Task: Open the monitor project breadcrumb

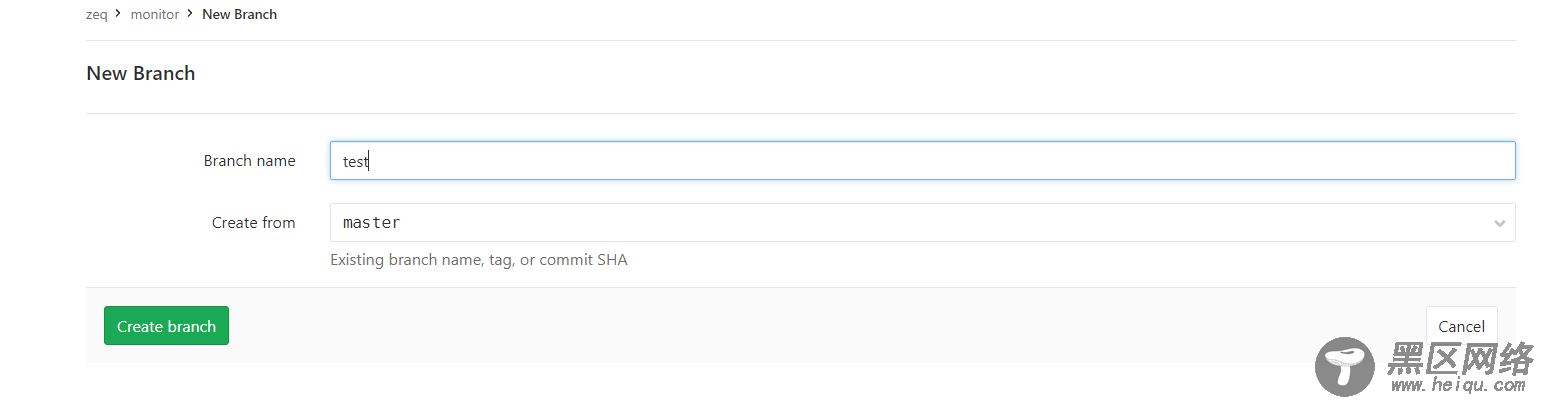Action: click(x=155, y=15)
